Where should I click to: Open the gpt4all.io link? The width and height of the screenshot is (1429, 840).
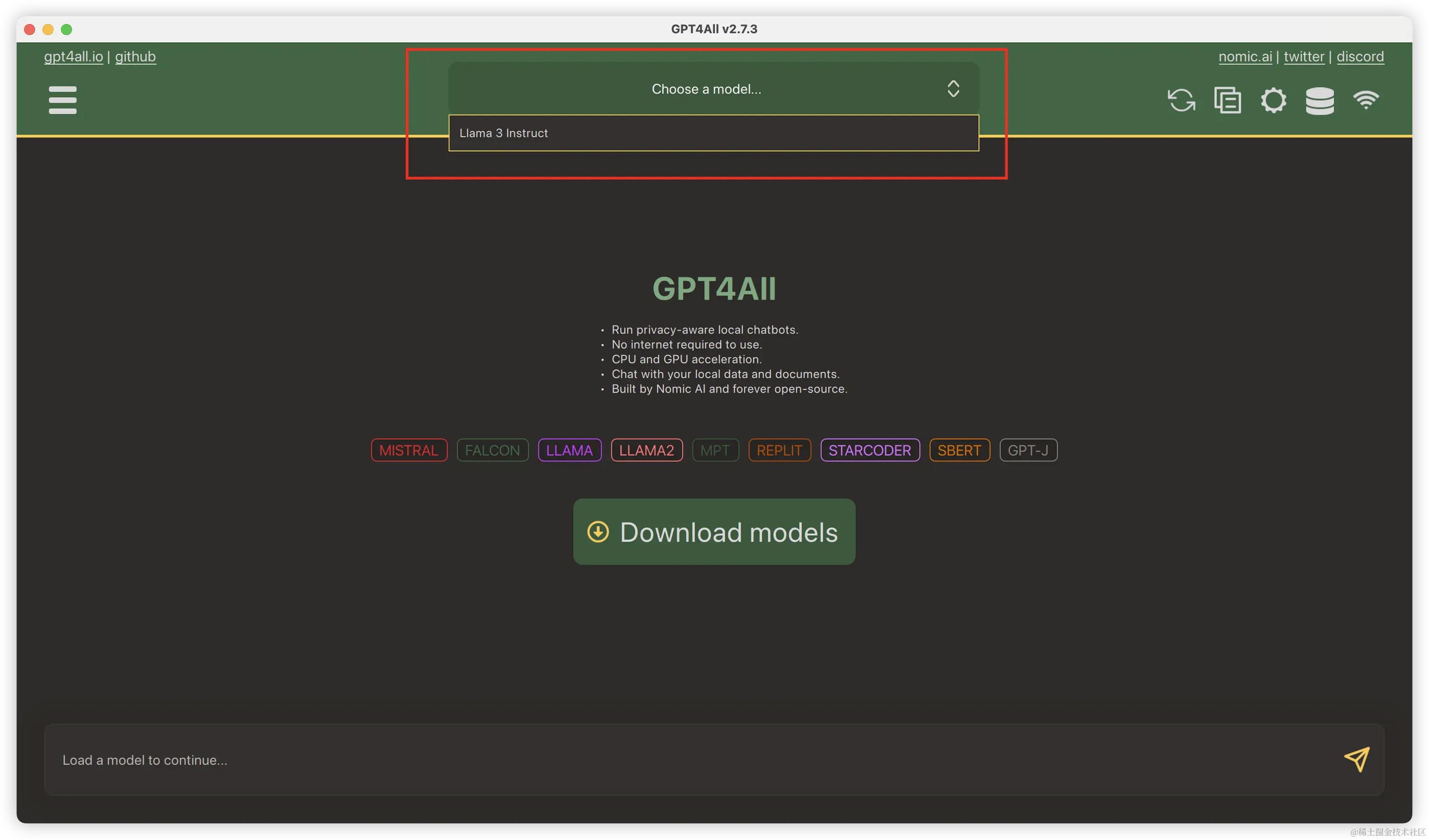coord(74,57)
